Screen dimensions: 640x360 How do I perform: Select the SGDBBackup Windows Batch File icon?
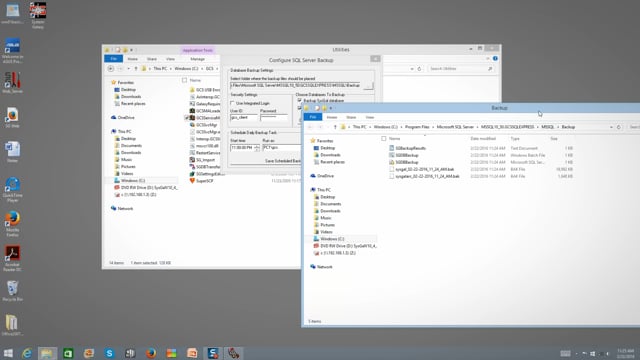[391, 155]
